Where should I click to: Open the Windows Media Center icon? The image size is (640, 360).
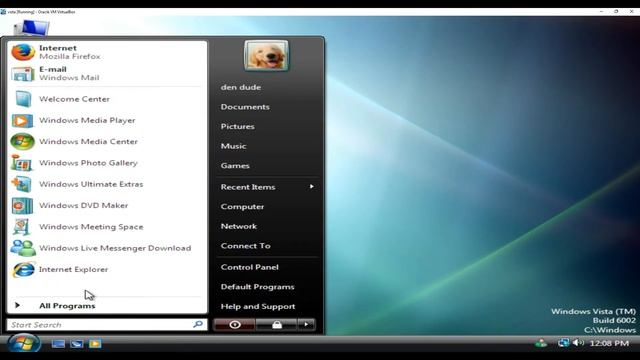pyautogui.click(x=22, y=142)
